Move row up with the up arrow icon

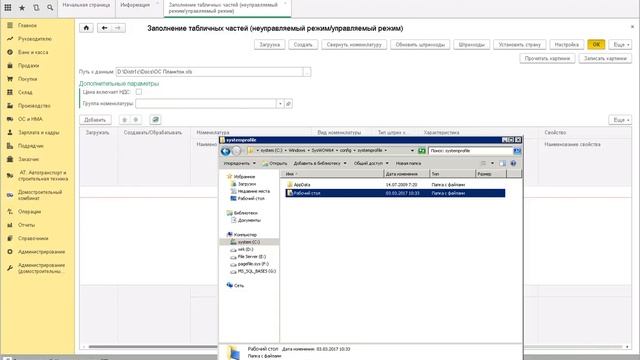pos(124,120)
